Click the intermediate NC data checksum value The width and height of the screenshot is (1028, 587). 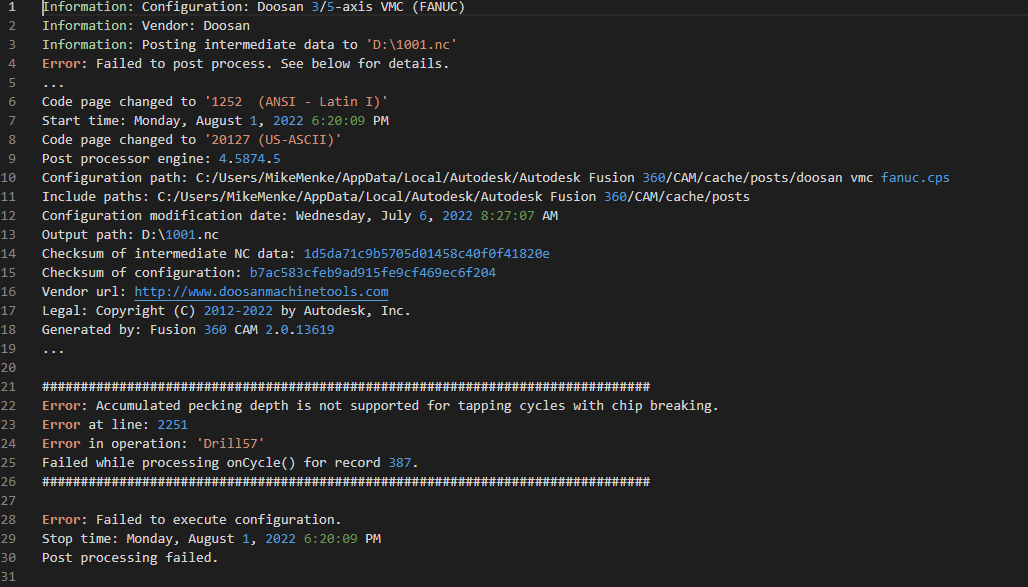pyautogui.click(x=427, y=254)
